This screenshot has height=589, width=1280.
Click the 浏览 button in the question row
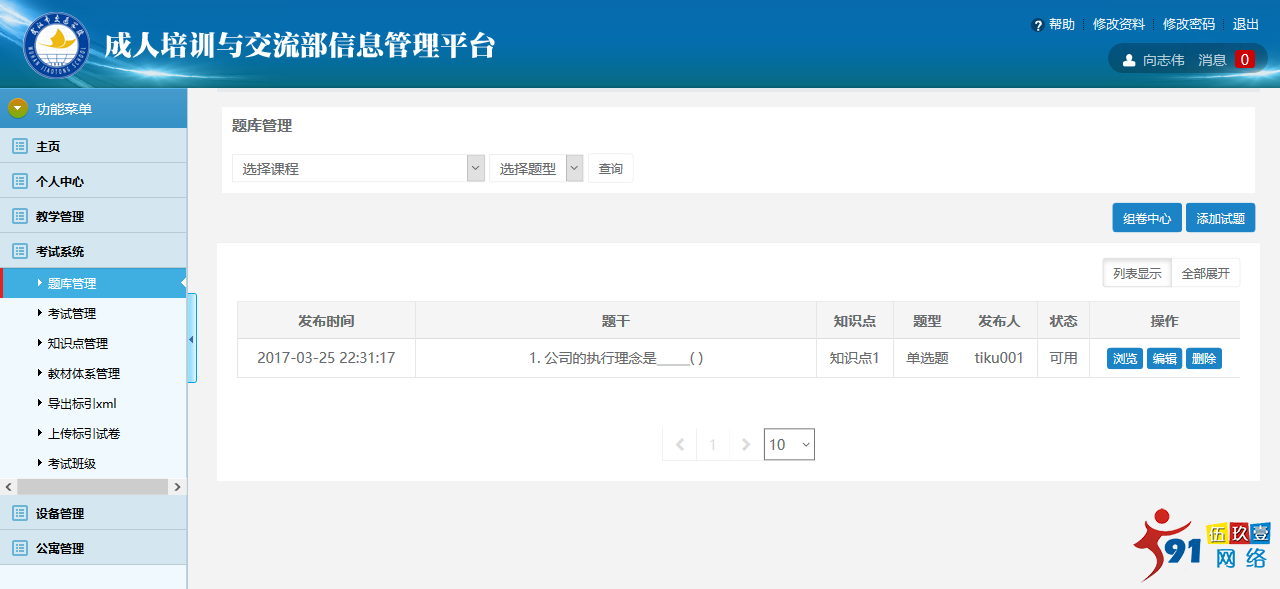1124,358
